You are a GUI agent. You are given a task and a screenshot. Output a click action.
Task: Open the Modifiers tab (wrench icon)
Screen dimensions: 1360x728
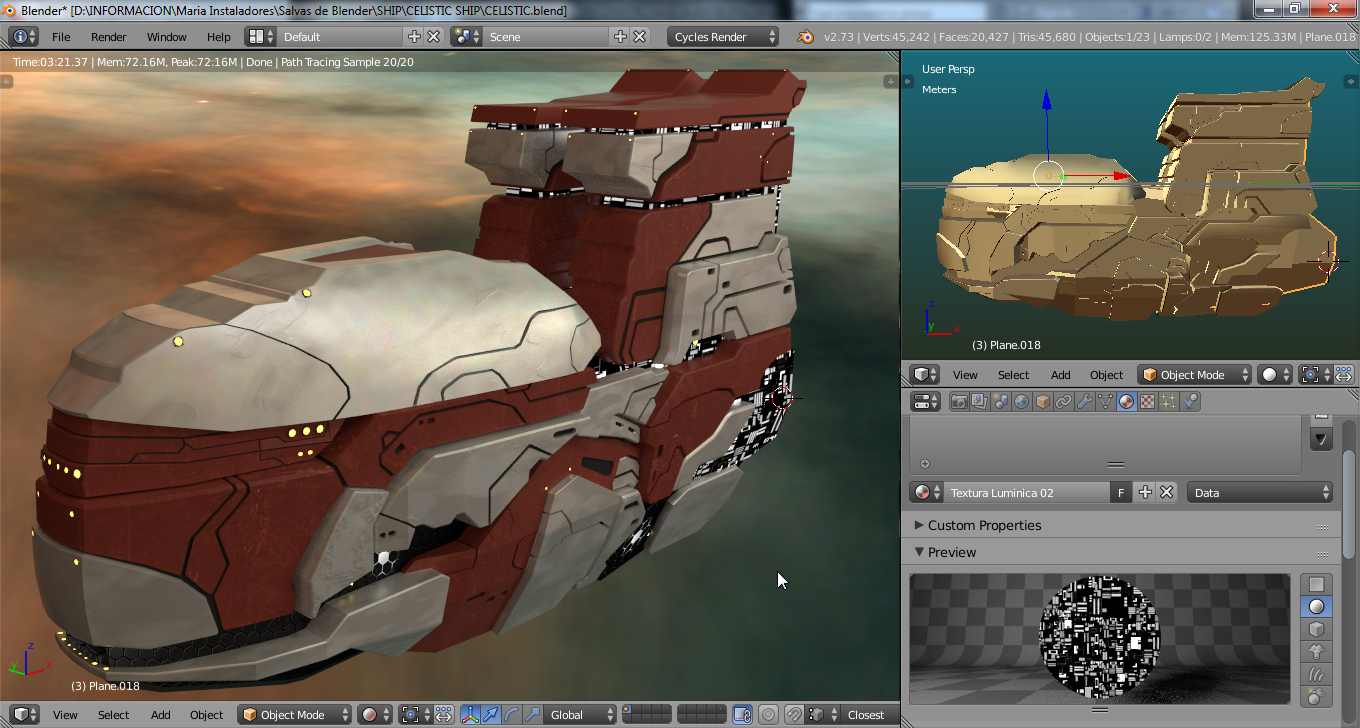coord(1085,402)
